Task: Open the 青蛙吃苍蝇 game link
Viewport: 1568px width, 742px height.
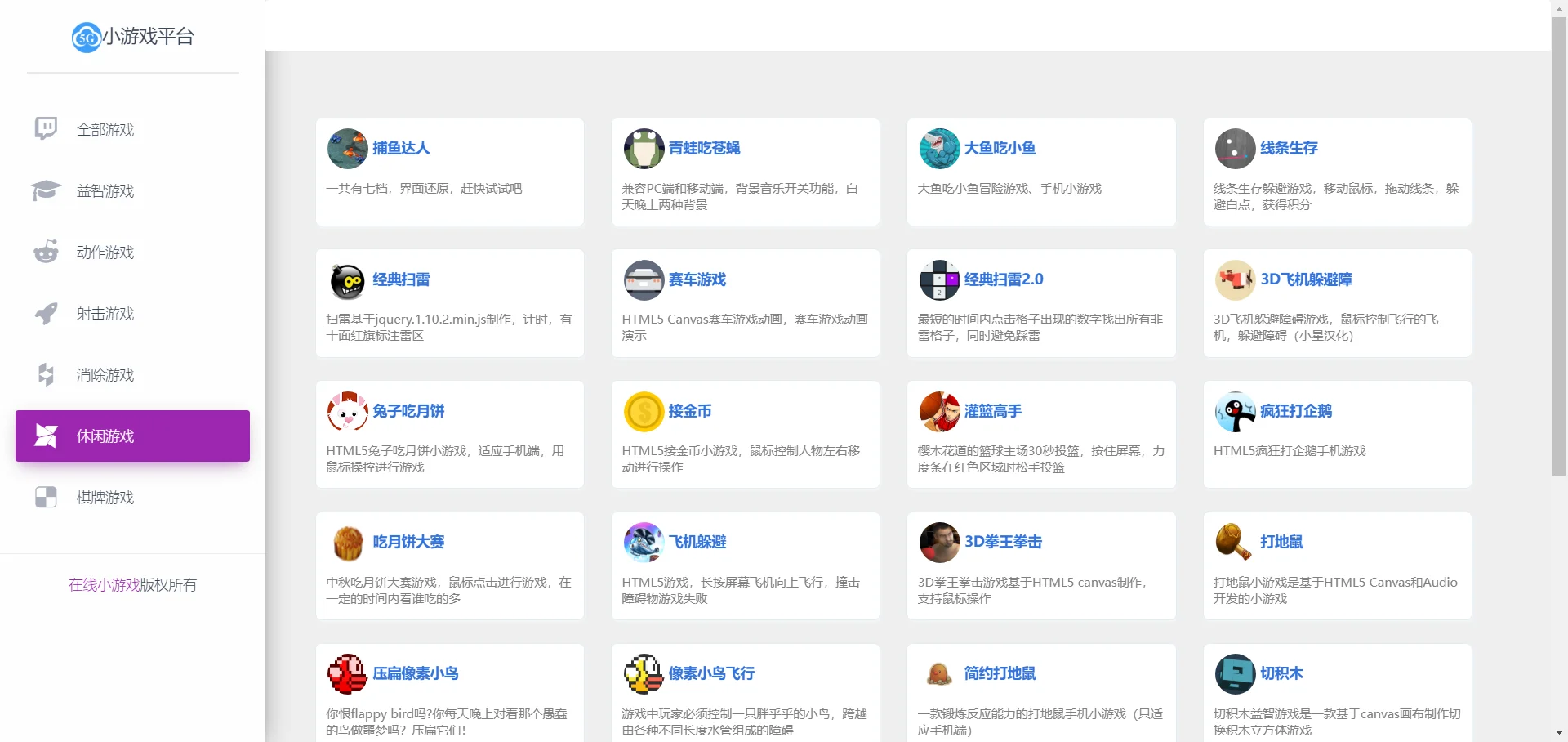Action: [703, 148]
